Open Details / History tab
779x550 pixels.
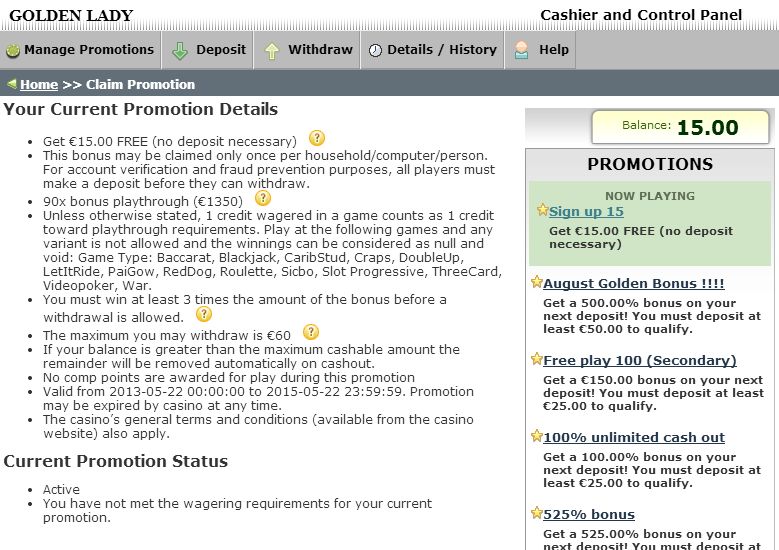(433, 50)
